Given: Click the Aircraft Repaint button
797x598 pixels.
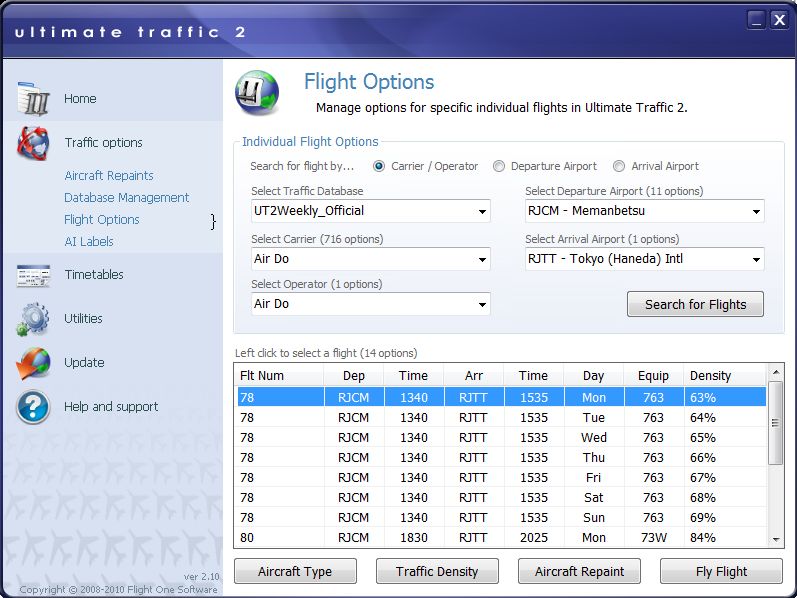Looking at the screenshot, I should pos(579,571).
